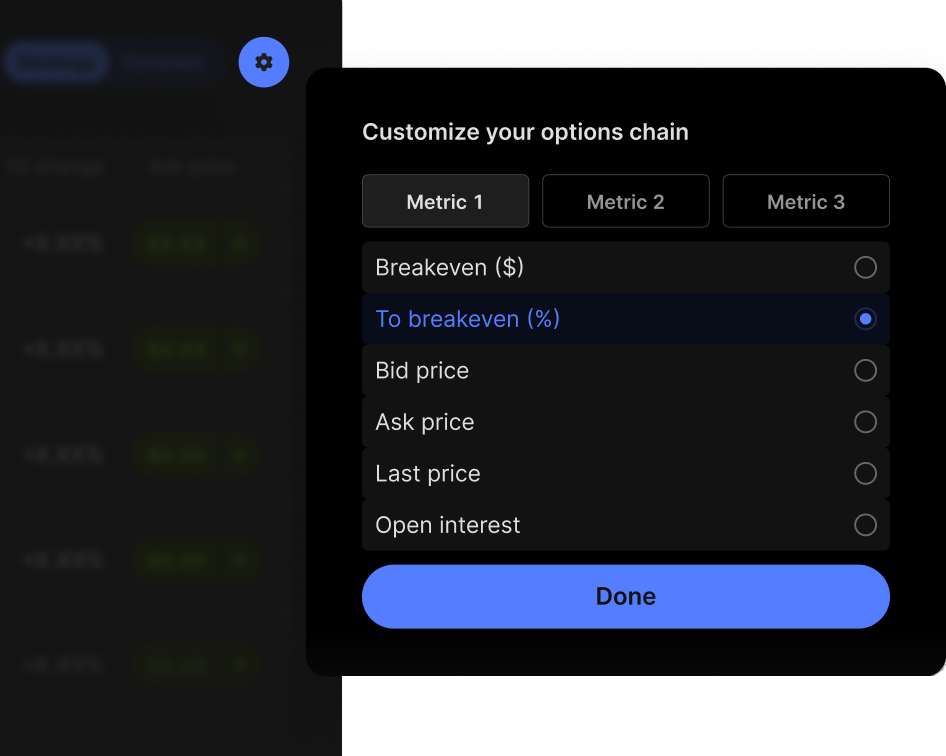Select the Metric 3 tab
This screenshot has height=756, width=946.
click(805, 202)
